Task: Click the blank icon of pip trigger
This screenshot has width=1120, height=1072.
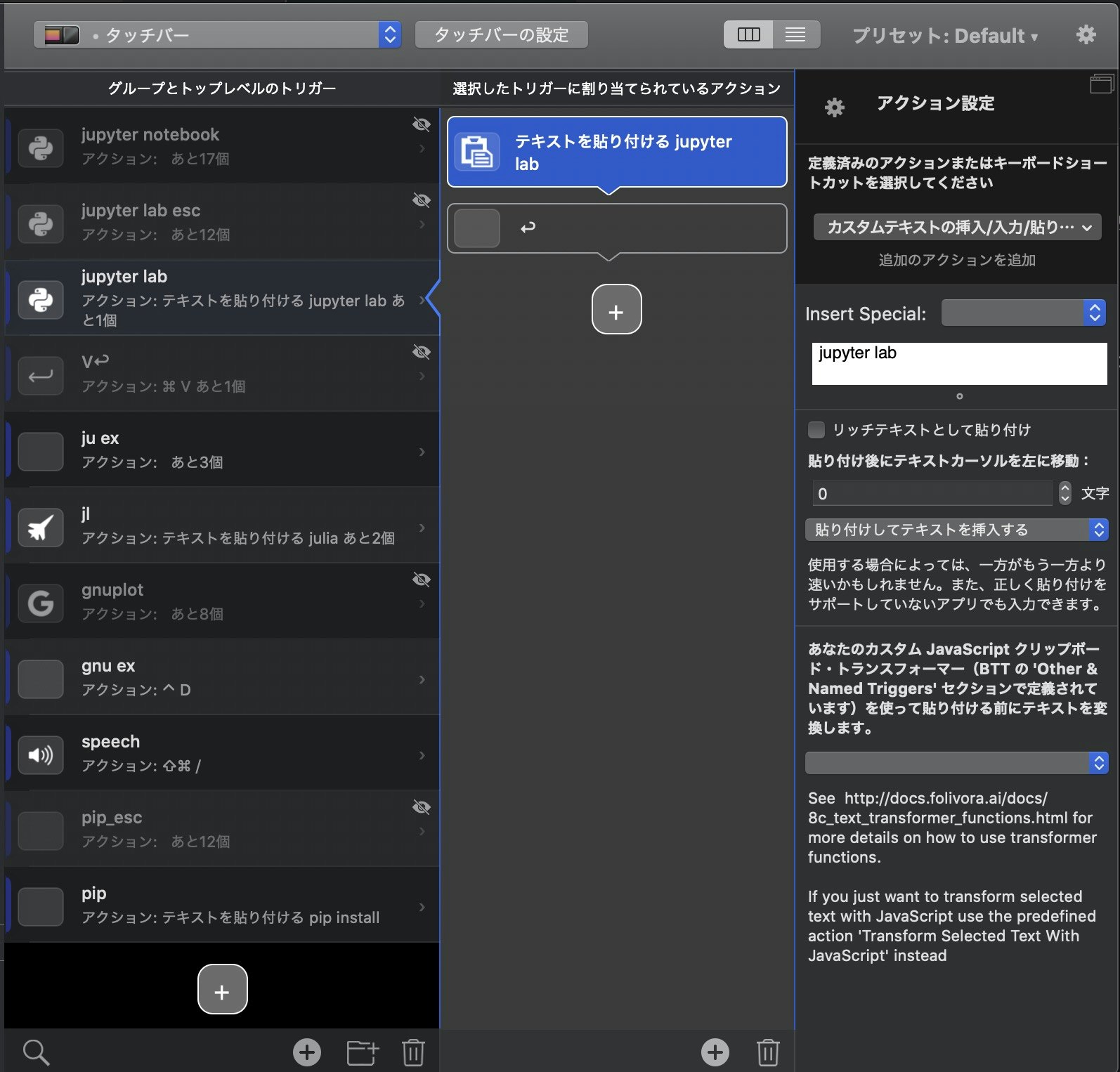Action: (41, 906)
